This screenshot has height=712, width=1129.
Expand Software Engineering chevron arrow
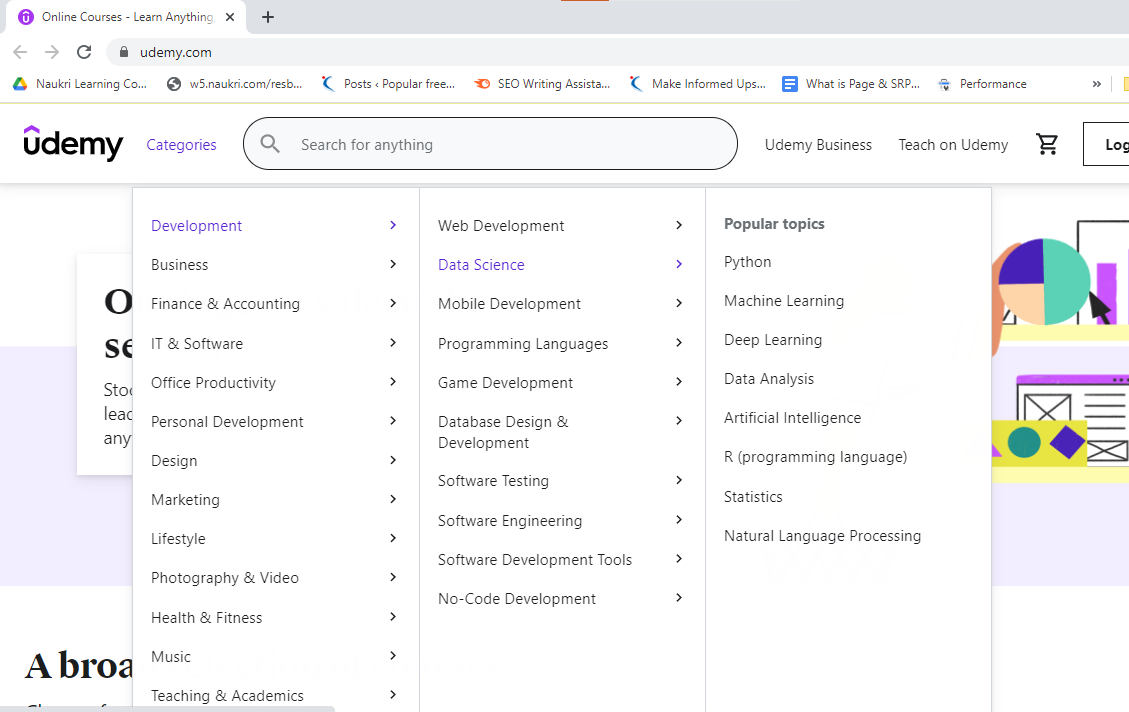coord(679,519)
